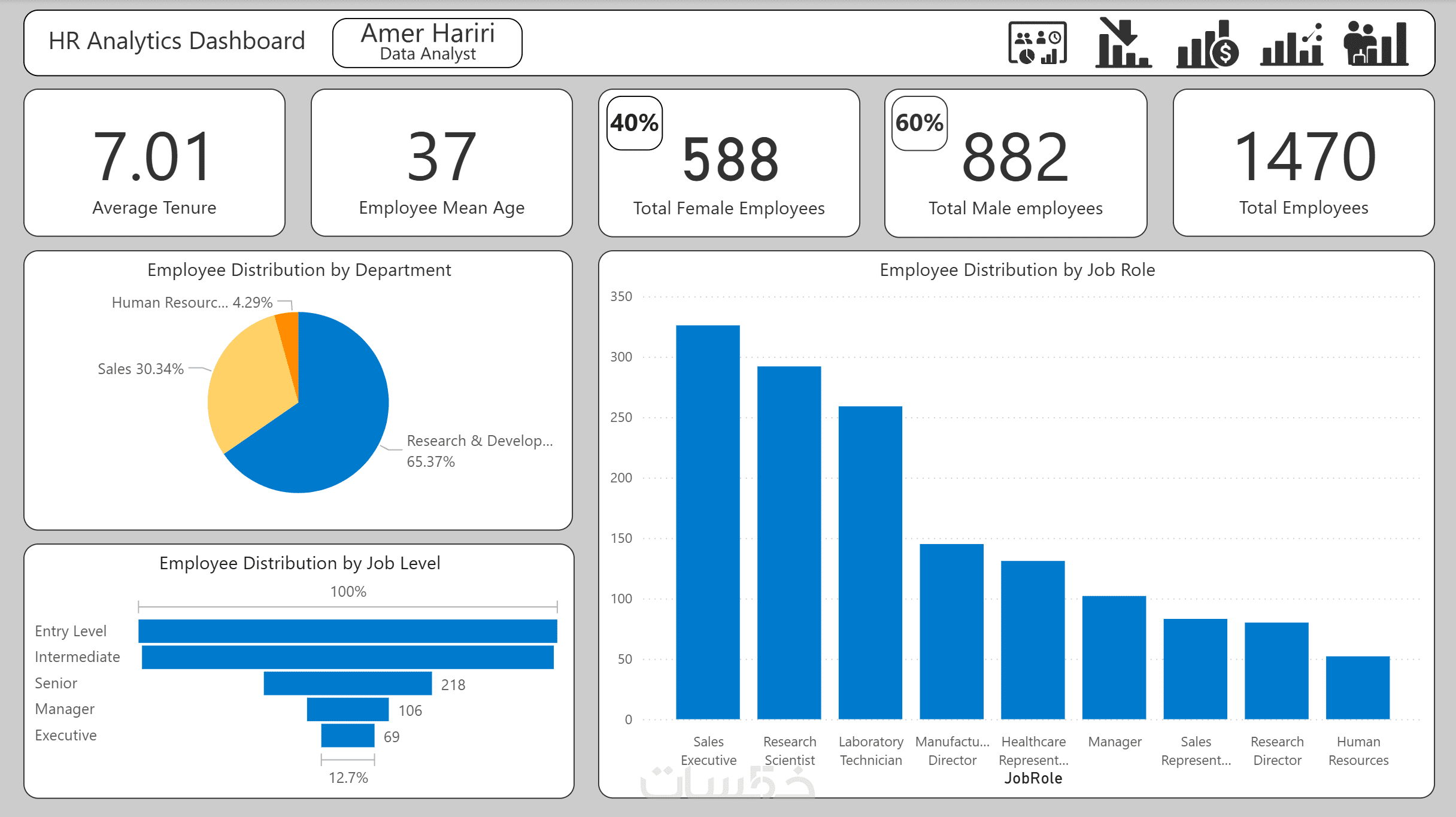The image size is (1456, 817).
Task: Click the Senior funnel bar
Action: [x=347, y=683]
